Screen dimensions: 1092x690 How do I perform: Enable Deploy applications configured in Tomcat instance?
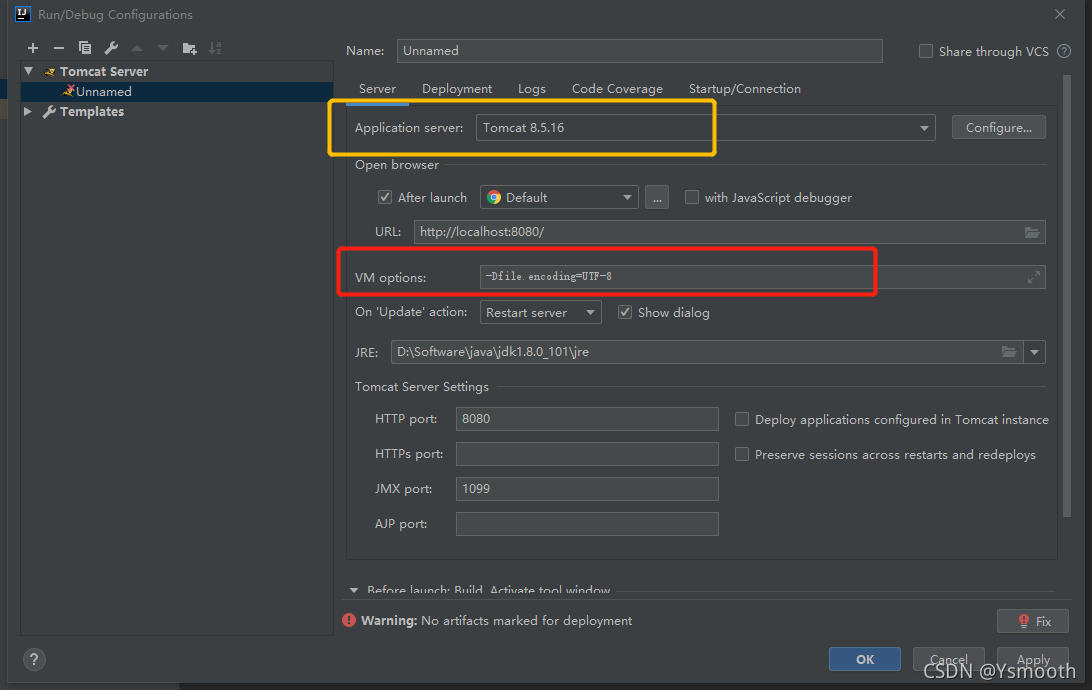tap(742, 419)
